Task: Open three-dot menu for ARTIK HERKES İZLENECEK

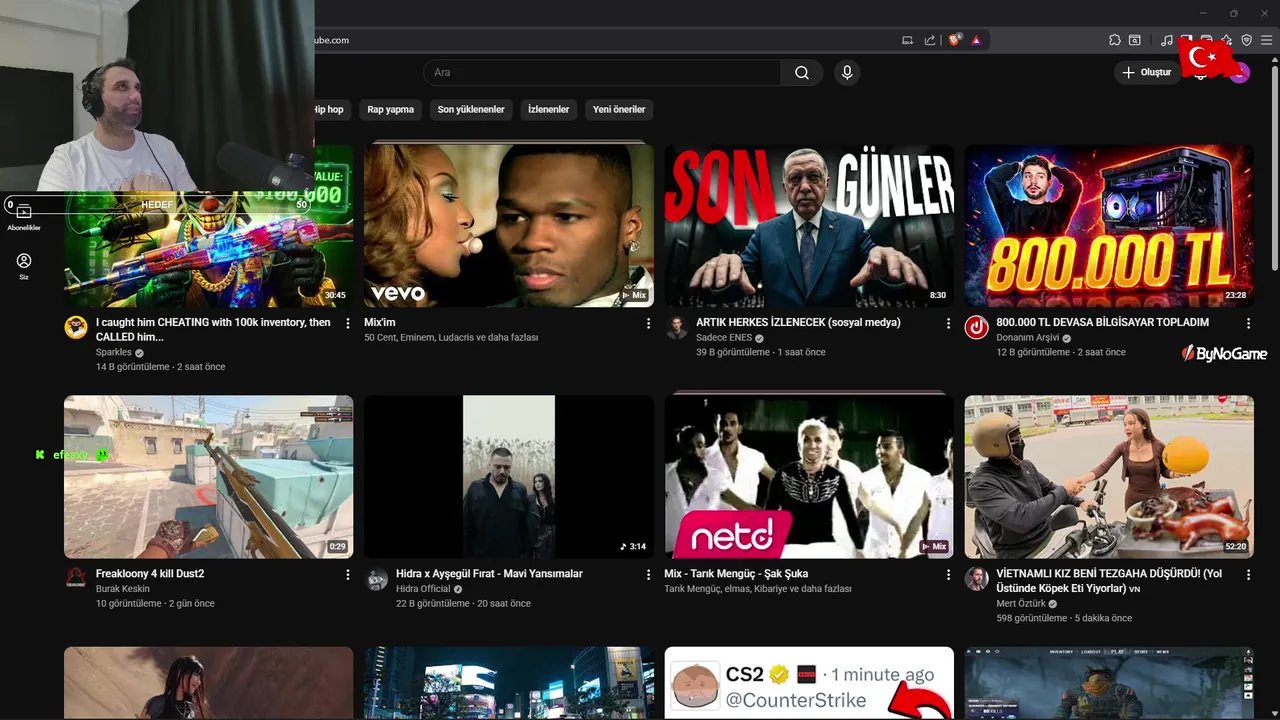Action: (948, 323)
